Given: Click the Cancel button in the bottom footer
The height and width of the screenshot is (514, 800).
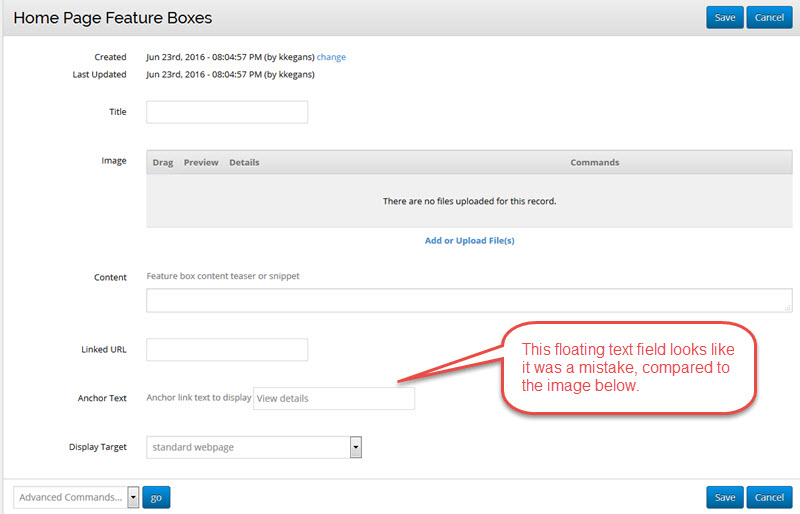Looking at the screenshot, I should 769,497.
